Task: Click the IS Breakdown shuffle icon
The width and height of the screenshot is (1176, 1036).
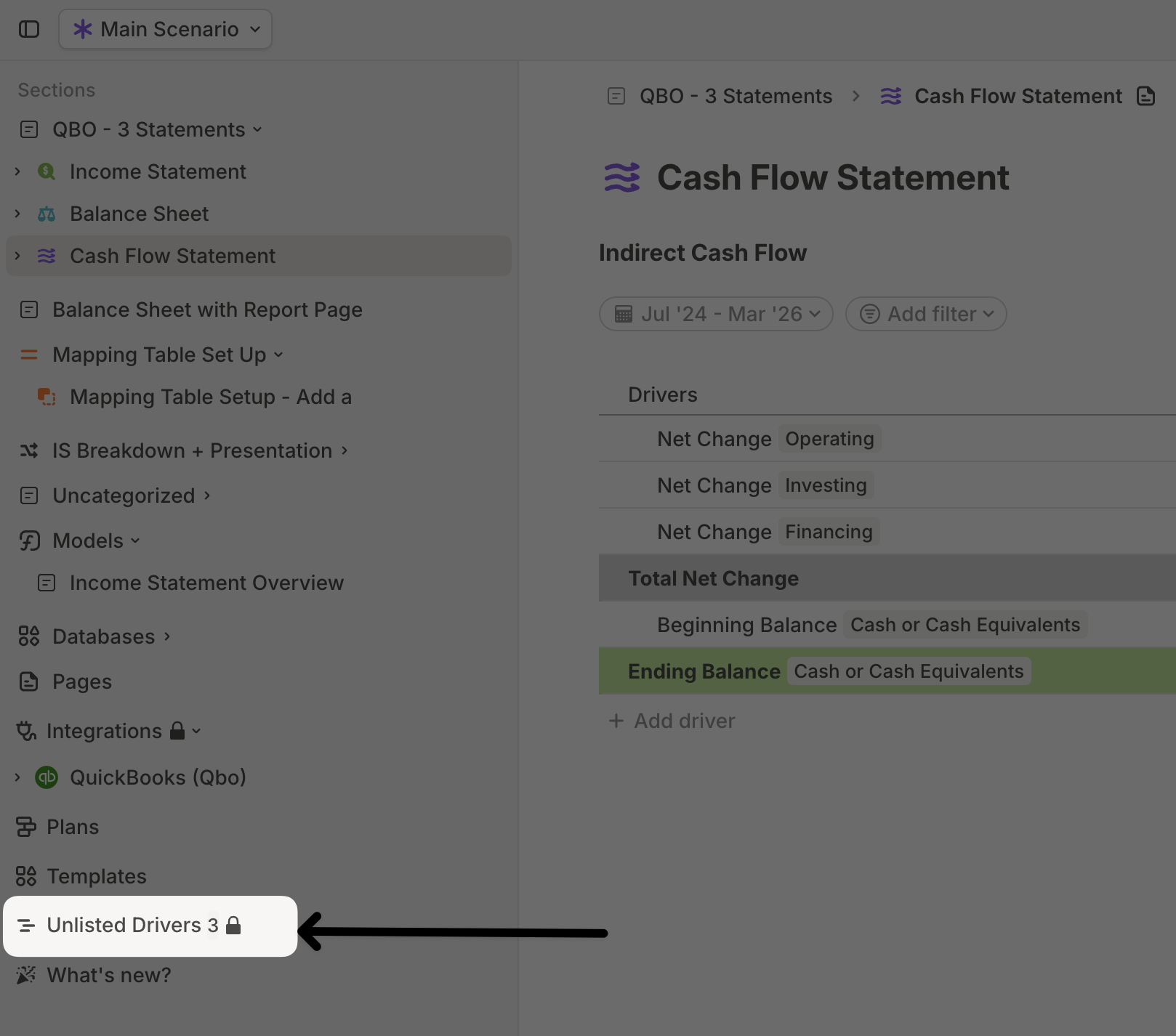Action: point(29,450)
